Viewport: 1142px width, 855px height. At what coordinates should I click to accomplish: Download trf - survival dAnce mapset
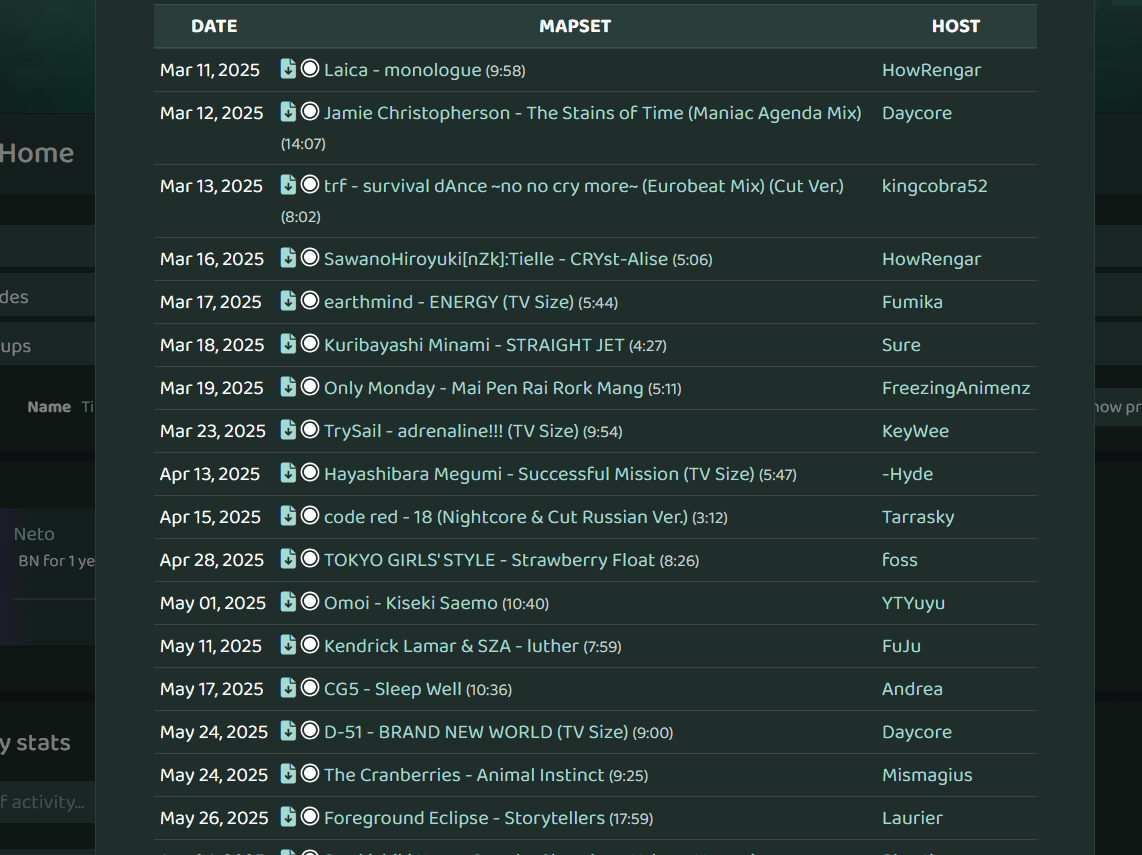pyautogui.click(x=288, y=185)
